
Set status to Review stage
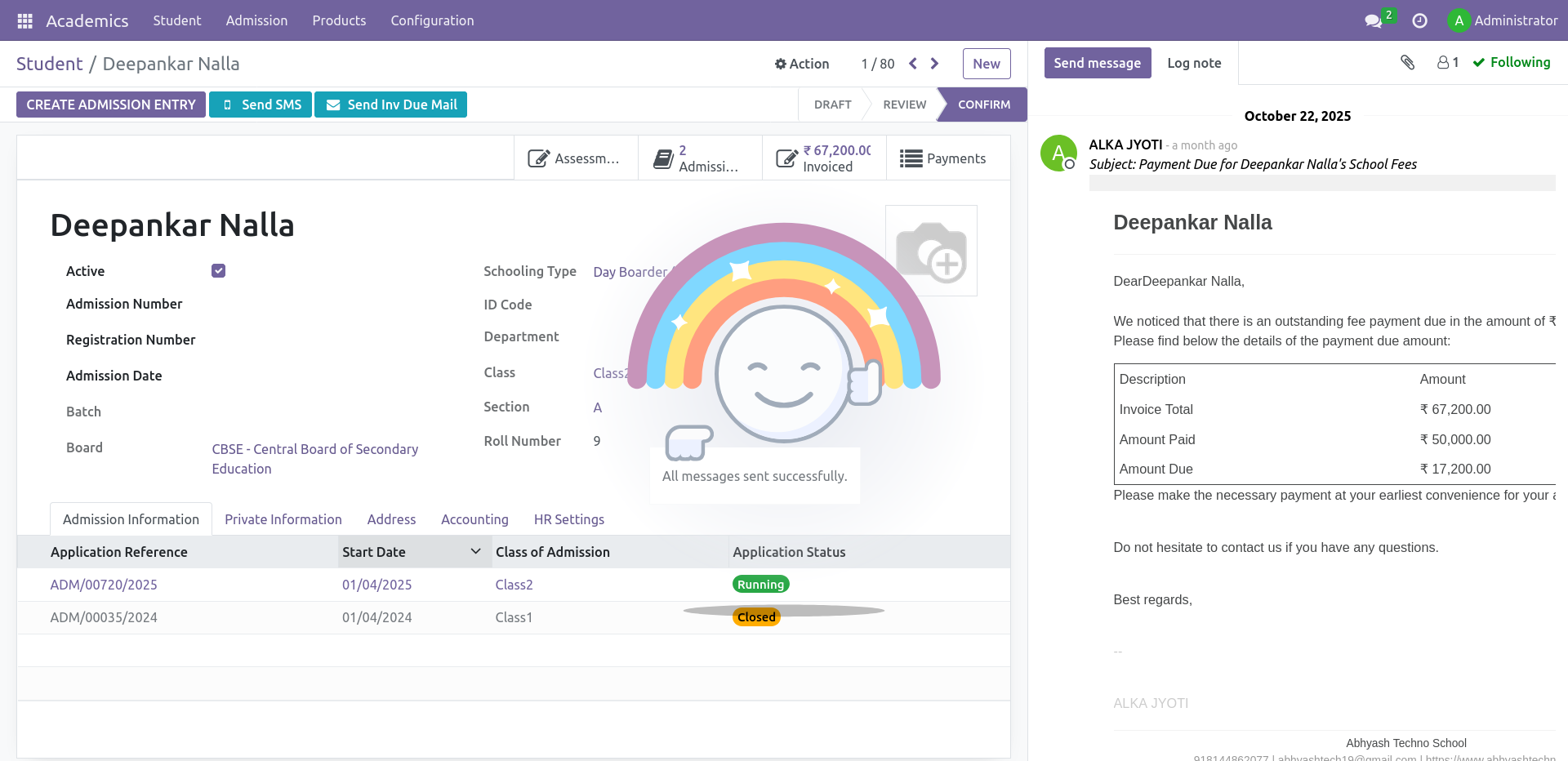click(904, 105)
